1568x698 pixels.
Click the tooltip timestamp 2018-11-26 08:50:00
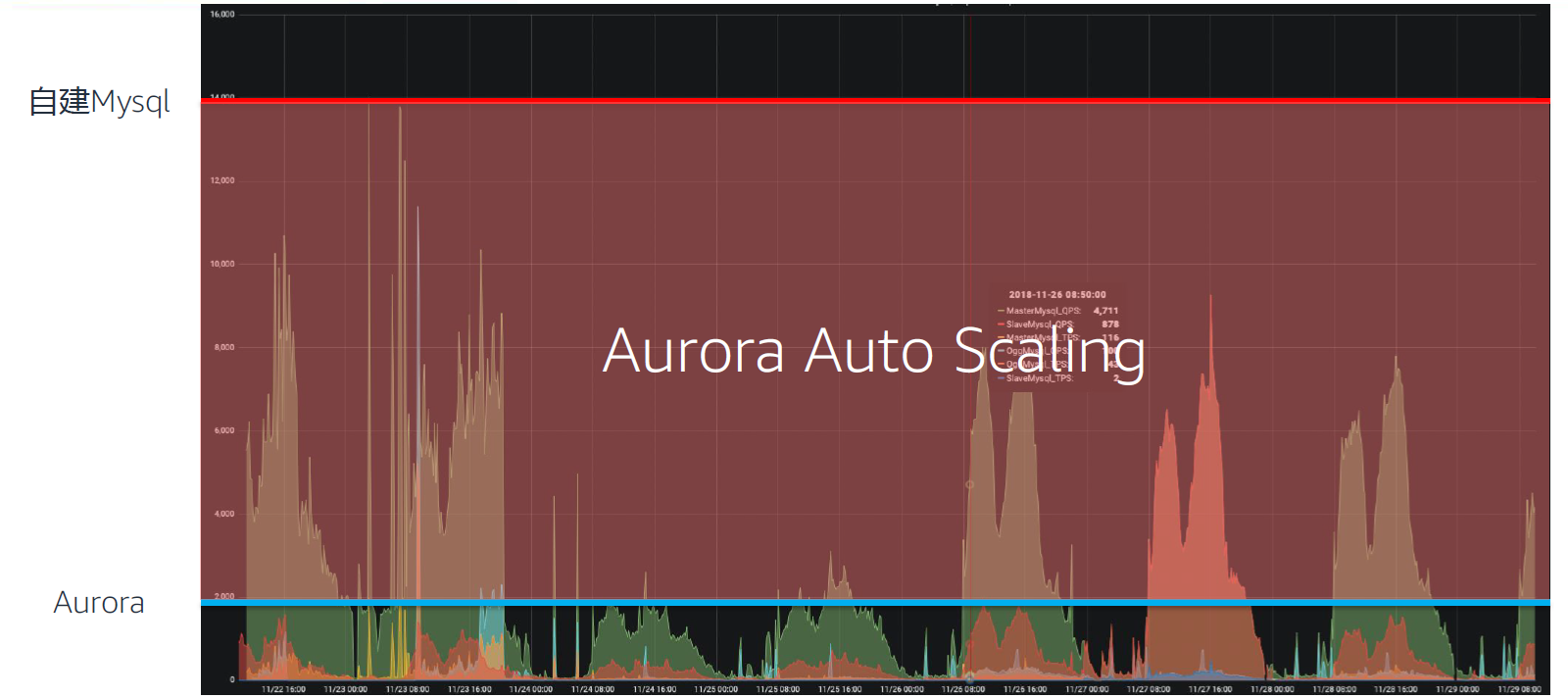pos(1057,294)
